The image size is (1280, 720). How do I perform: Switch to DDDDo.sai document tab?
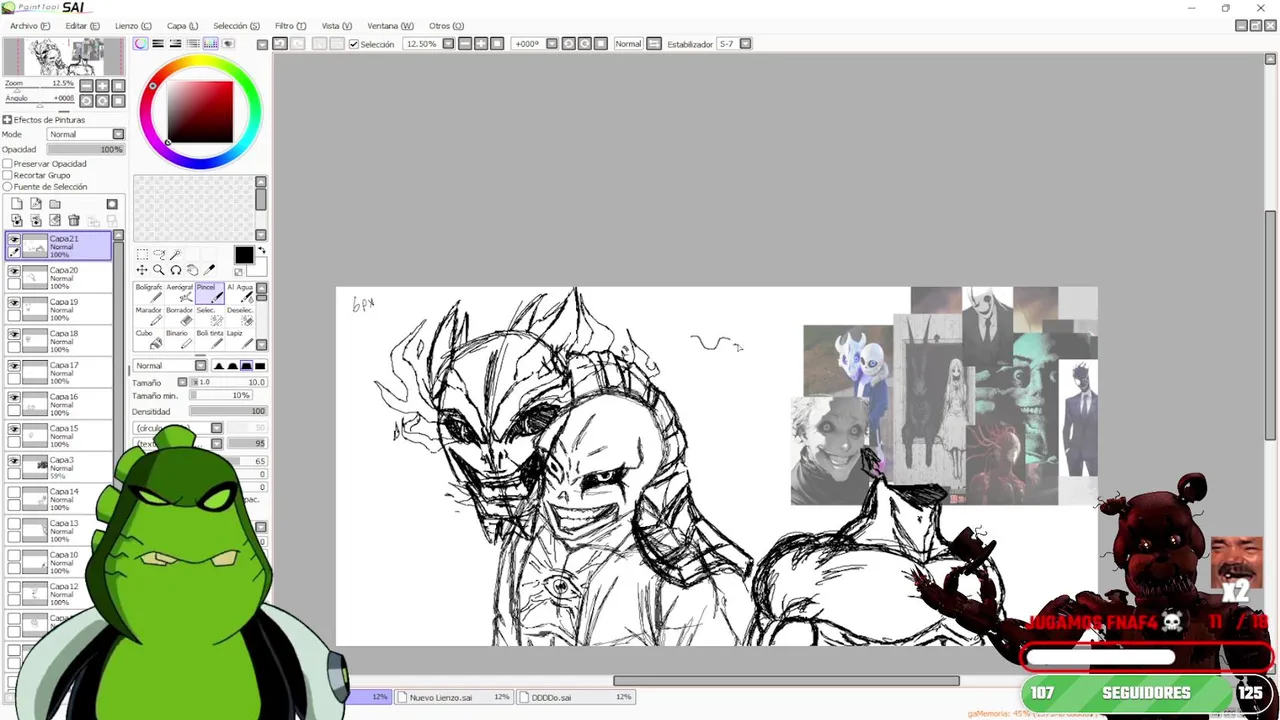tap(577, 697)
